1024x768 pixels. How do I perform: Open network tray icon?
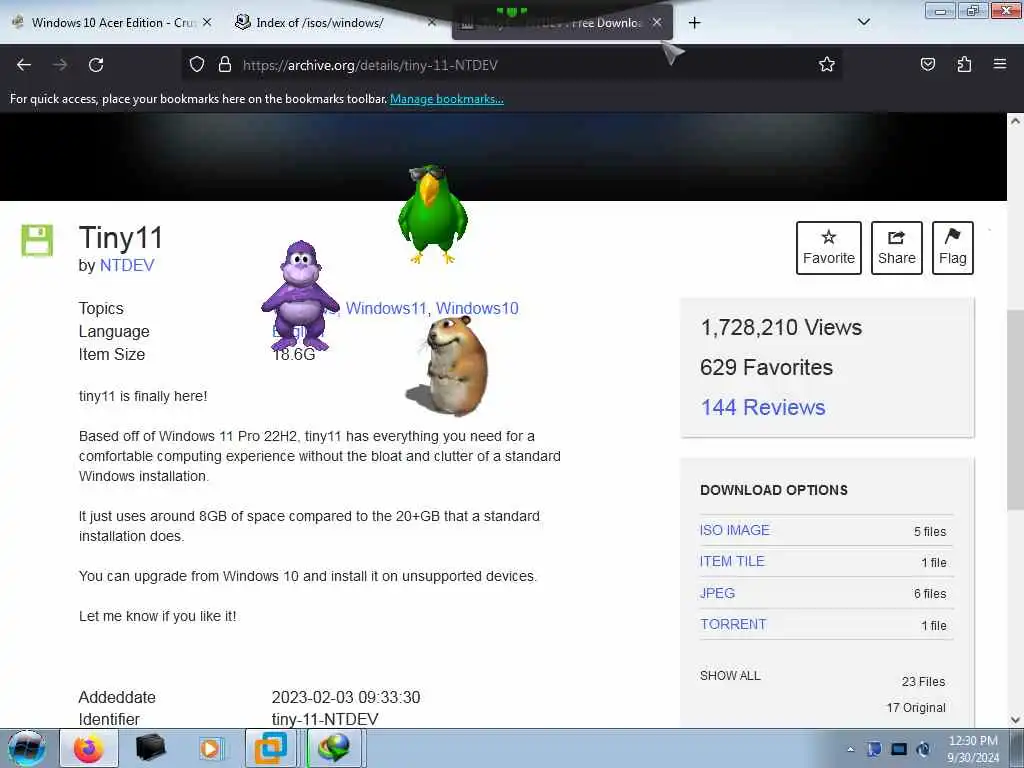[899, 749]
